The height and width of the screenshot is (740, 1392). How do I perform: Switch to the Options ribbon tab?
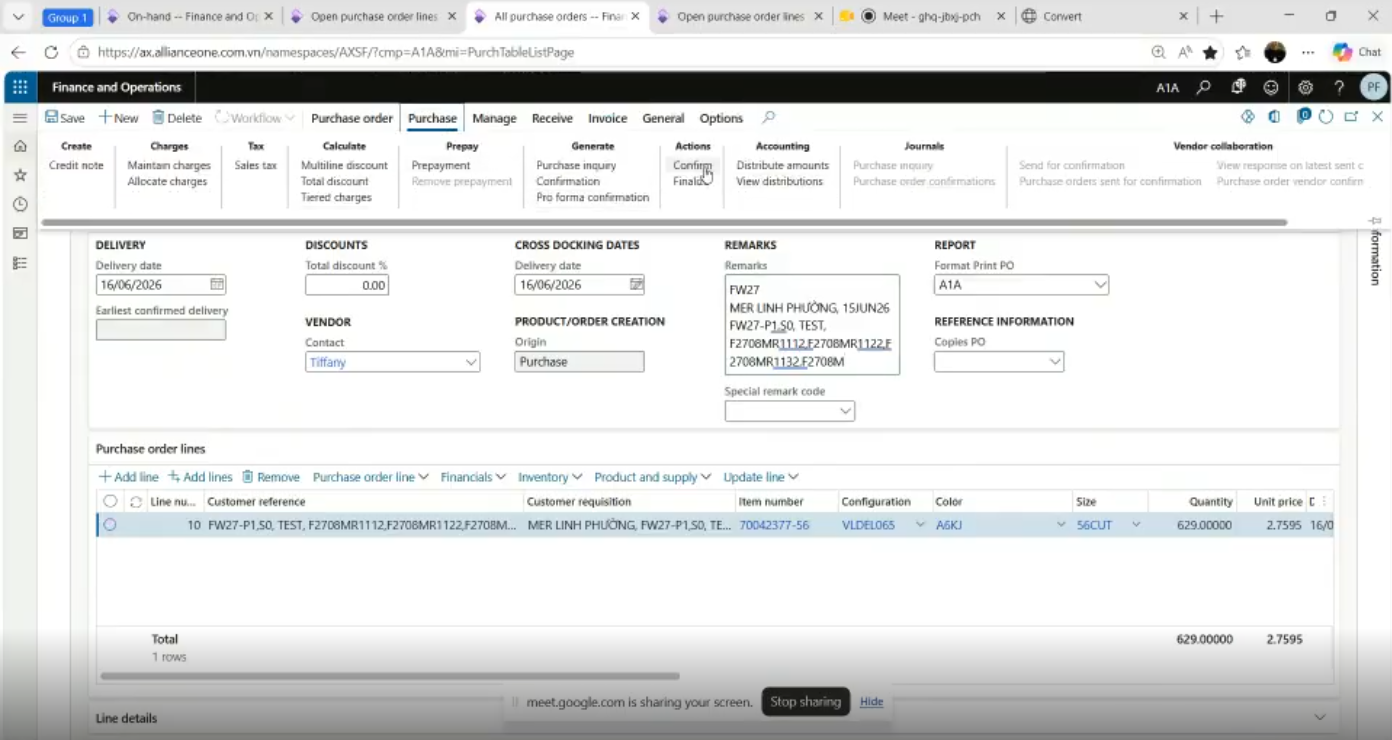(721, 118)
